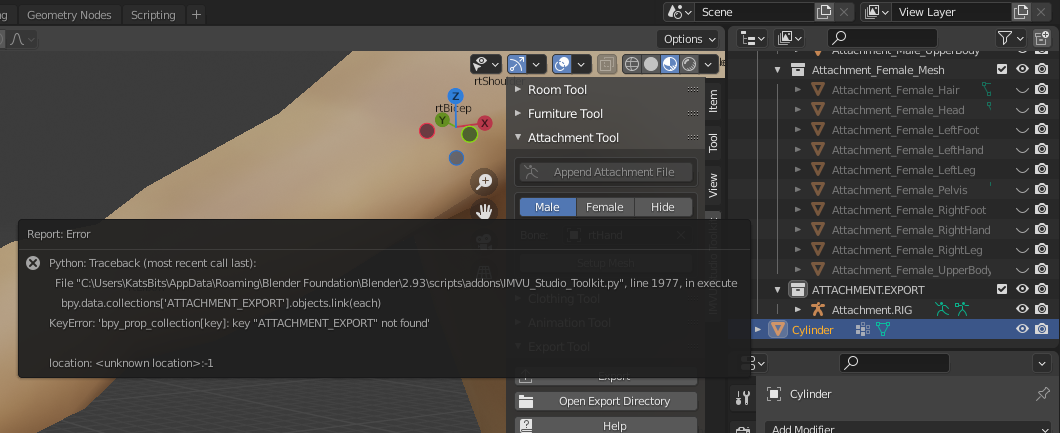Screen dimensions: 1060x433
Task: Switch to wireframe viewport shading
Action: coord(632,64)
